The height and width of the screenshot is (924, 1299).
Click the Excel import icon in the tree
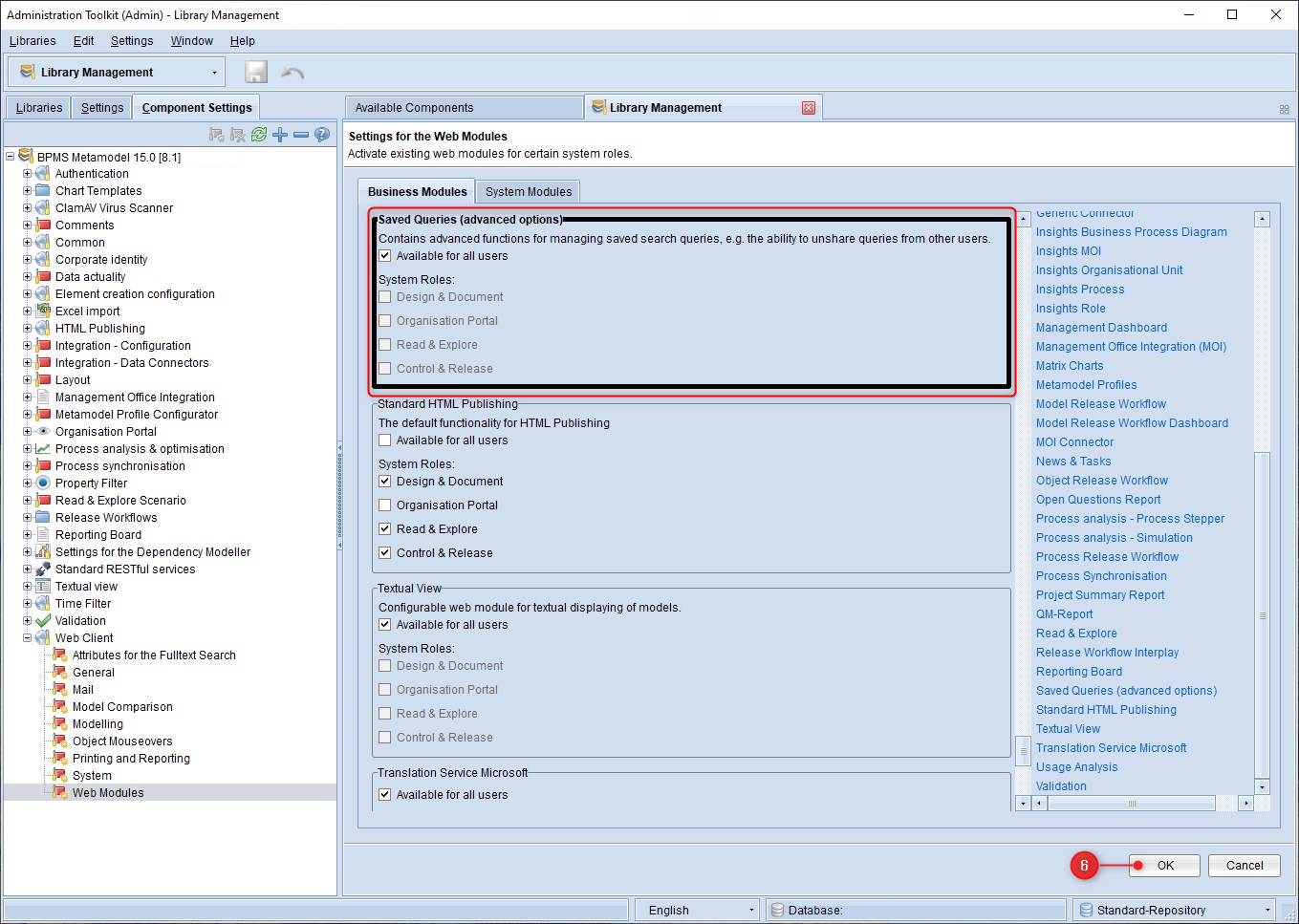pos(43,312)
